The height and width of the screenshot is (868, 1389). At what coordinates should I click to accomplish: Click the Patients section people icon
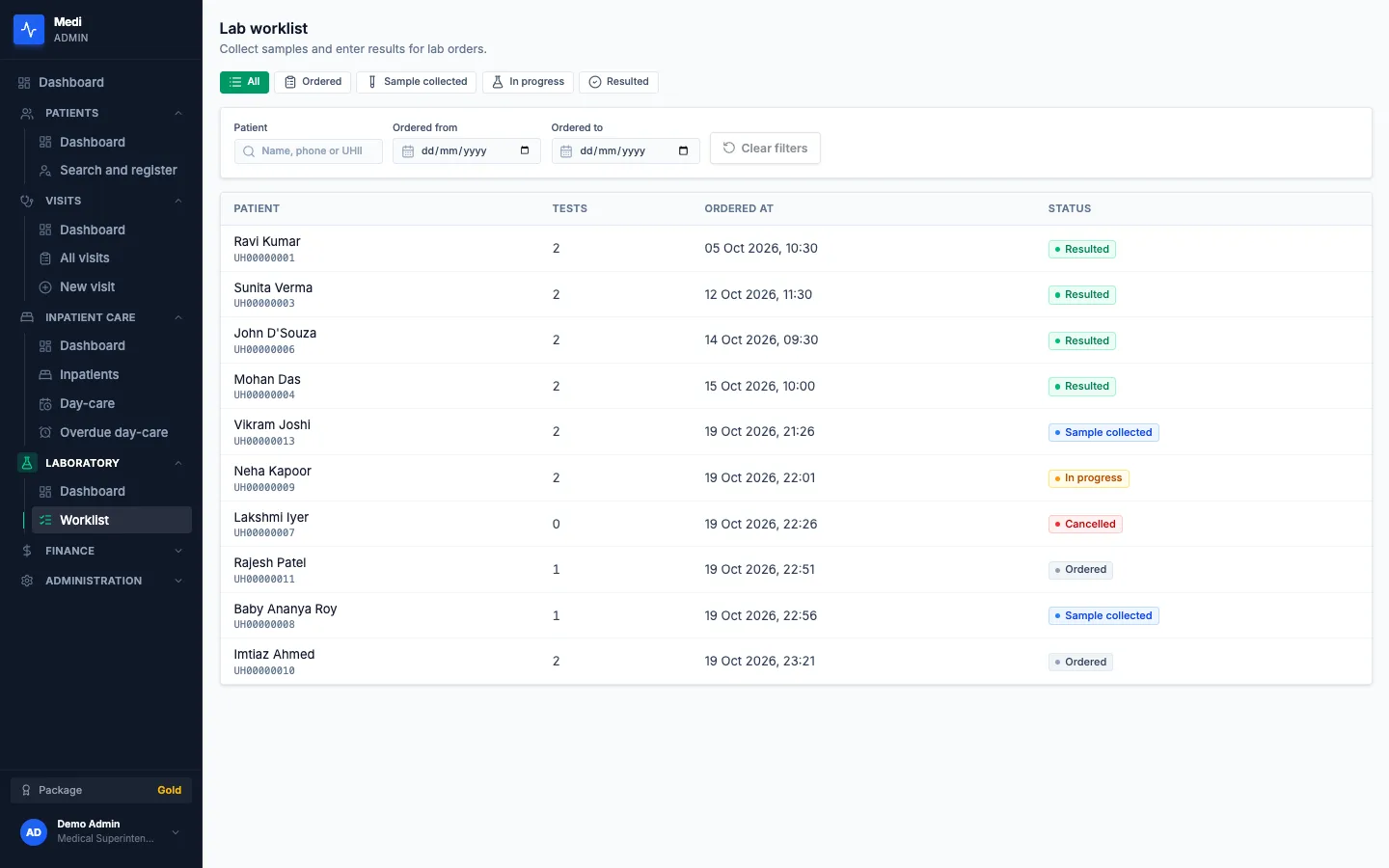(x=27, y=114)
